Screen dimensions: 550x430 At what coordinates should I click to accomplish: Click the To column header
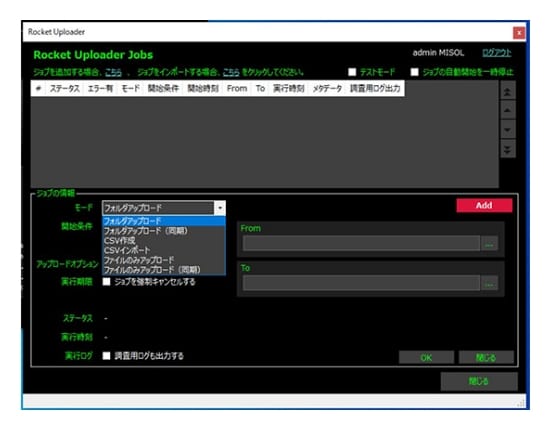[x=260, y=88]
